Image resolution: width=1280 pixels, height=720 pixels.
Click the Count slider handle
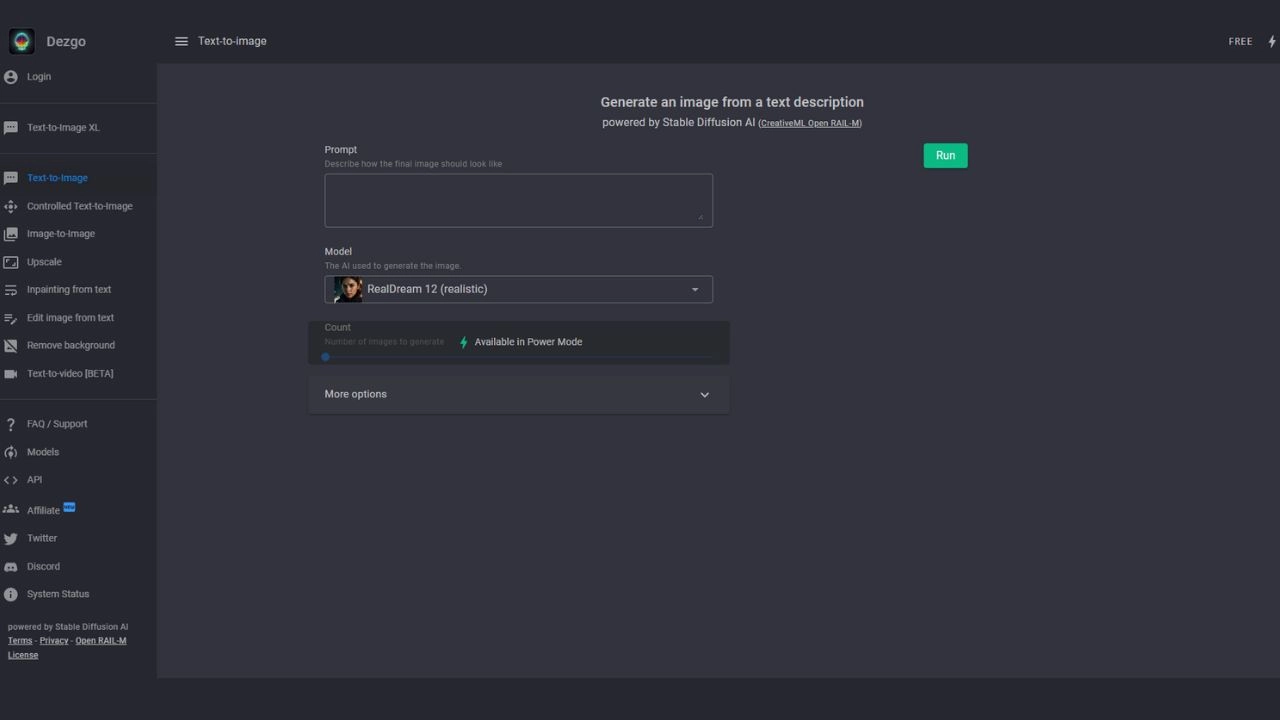click(325, 357)
